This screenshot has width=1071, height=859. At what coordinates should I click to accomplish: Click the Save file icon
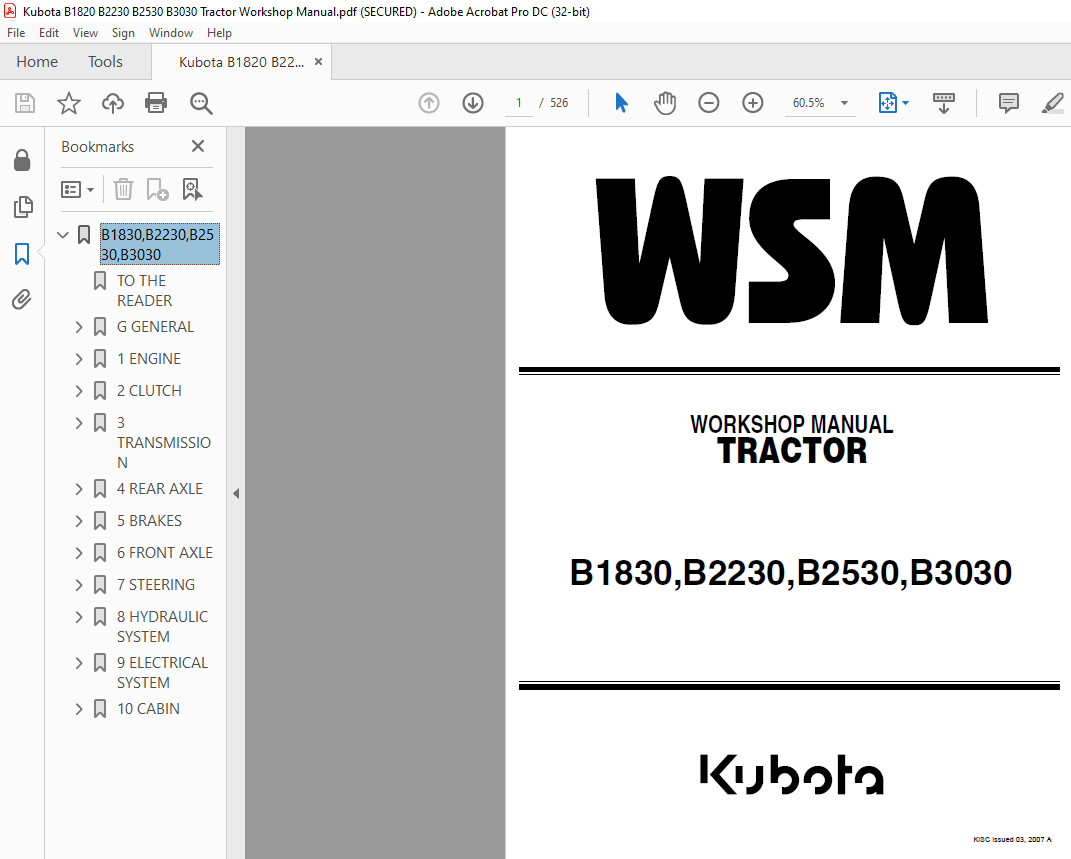[25, 103]
